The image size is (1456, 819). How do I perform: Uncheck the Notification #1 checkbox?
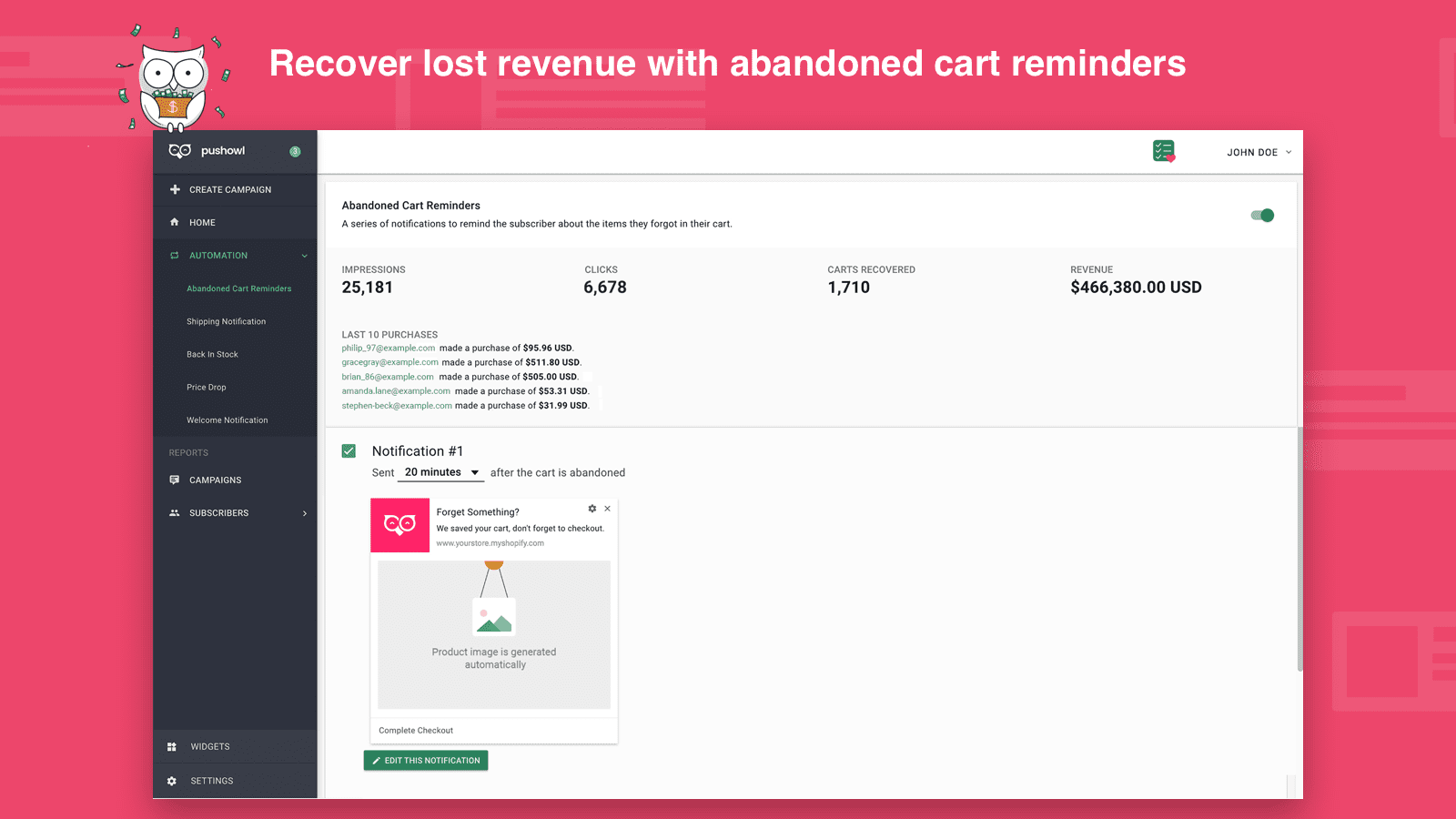tap(349, 451)
